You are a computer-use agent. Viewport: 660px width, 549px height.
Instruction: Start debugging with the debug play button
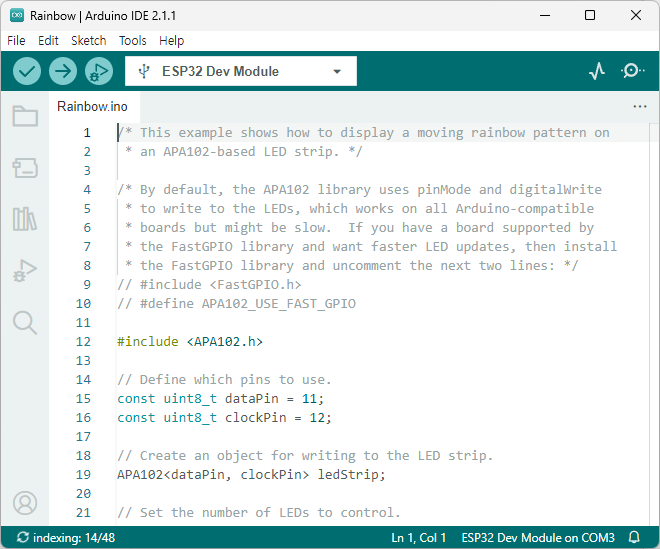(99, 71)
